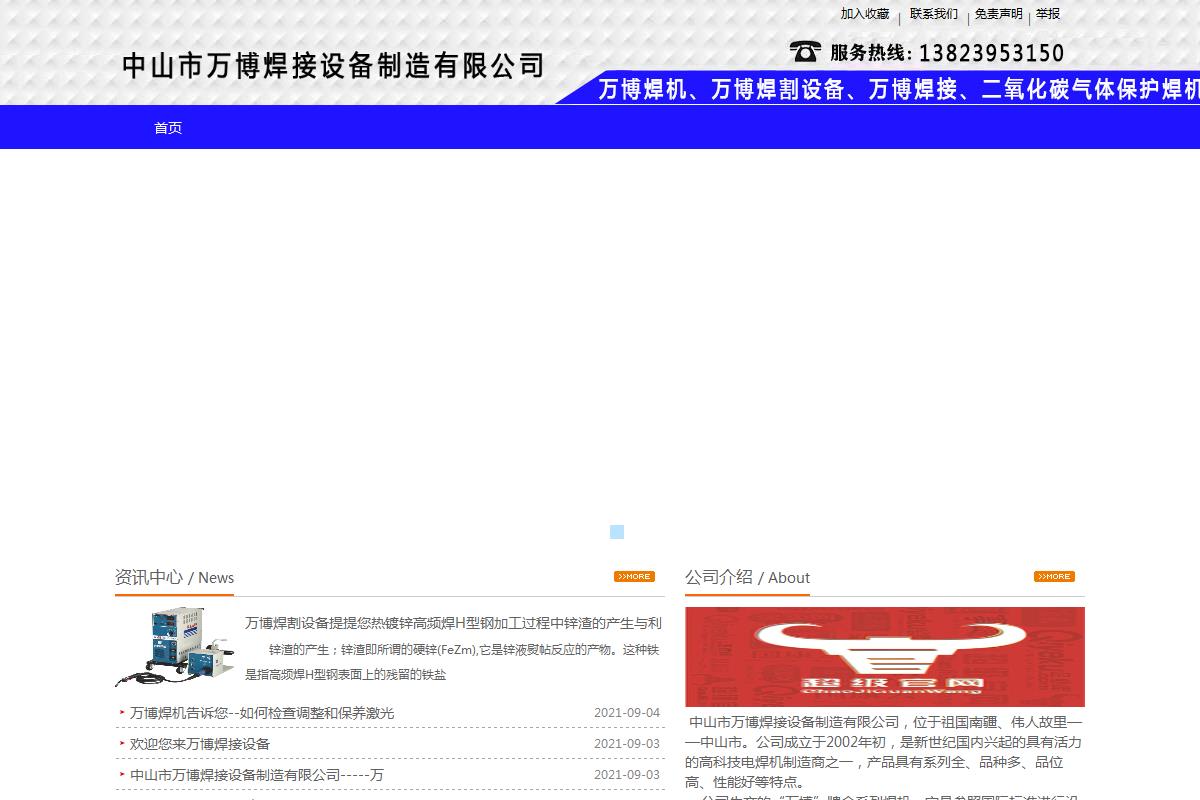Open article 中山市万博焊接设备制造有限公司-----万
1200x800 pixels.
pyautogui.click(x=257, y=775)
